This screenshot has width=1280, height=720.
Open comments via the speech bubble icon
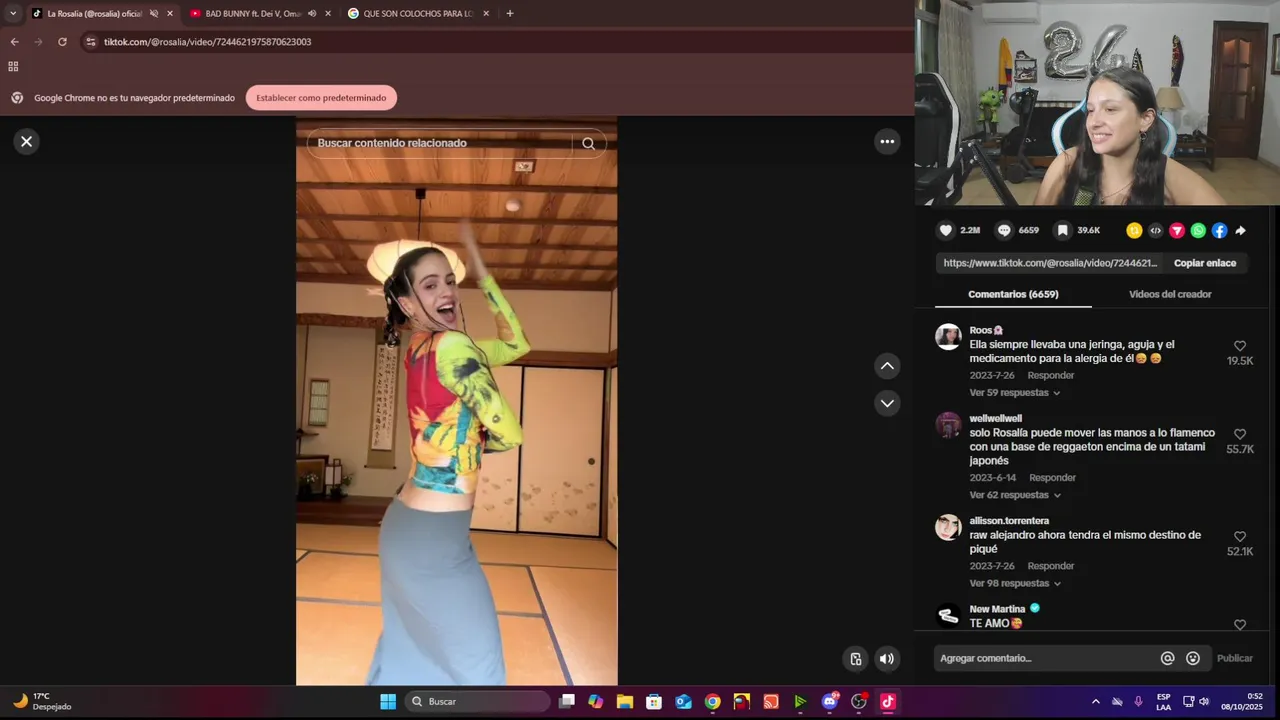point(1005,230)
